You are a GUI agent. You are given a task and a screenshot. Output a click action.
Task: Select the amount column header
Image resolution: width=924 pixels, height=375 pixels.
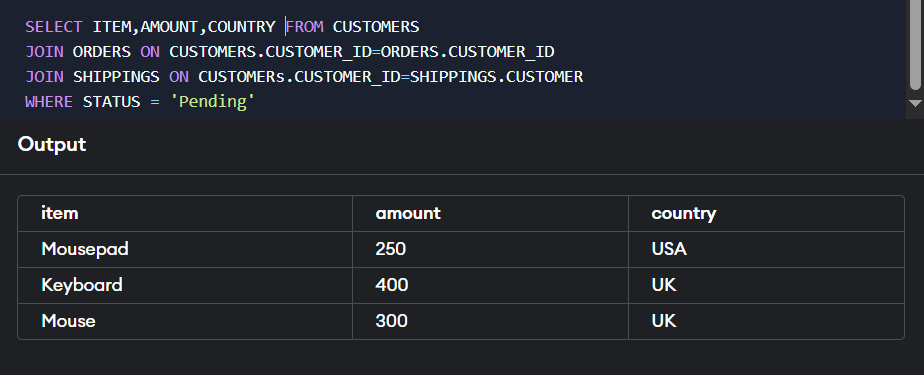tap(490, 213)
